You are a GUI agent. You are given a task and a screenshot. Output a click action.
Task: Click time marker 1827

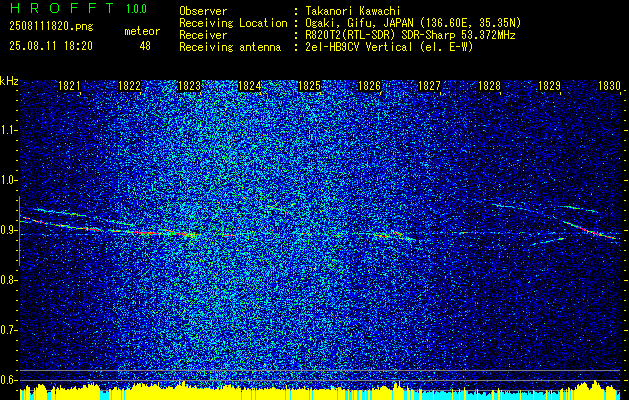point(430,86)
